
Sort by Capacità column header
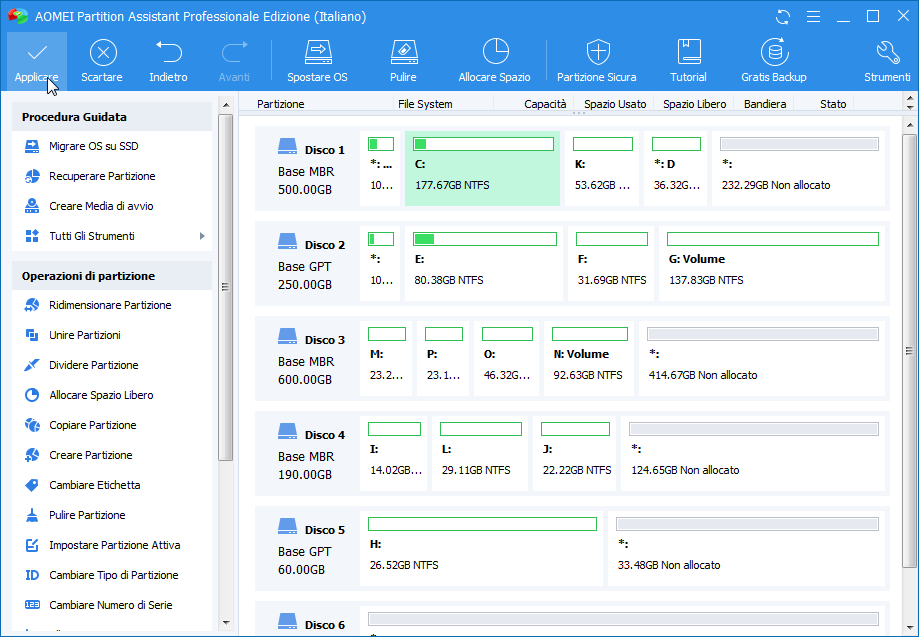click(545, 104)
